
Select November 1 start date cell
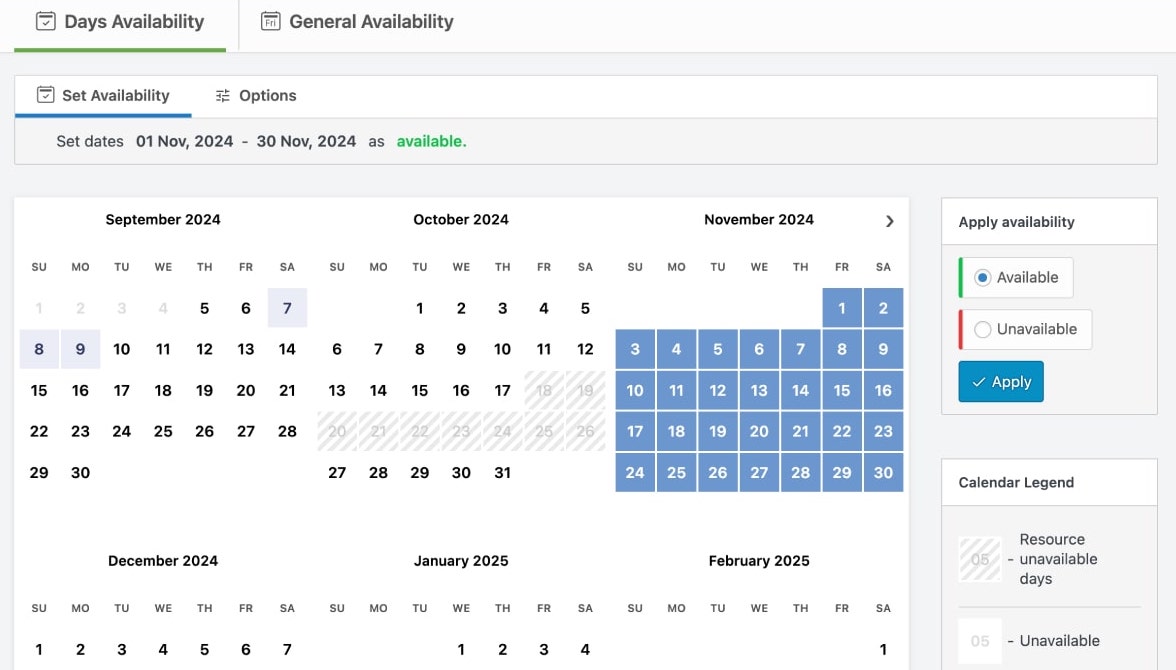coord(842,308)
